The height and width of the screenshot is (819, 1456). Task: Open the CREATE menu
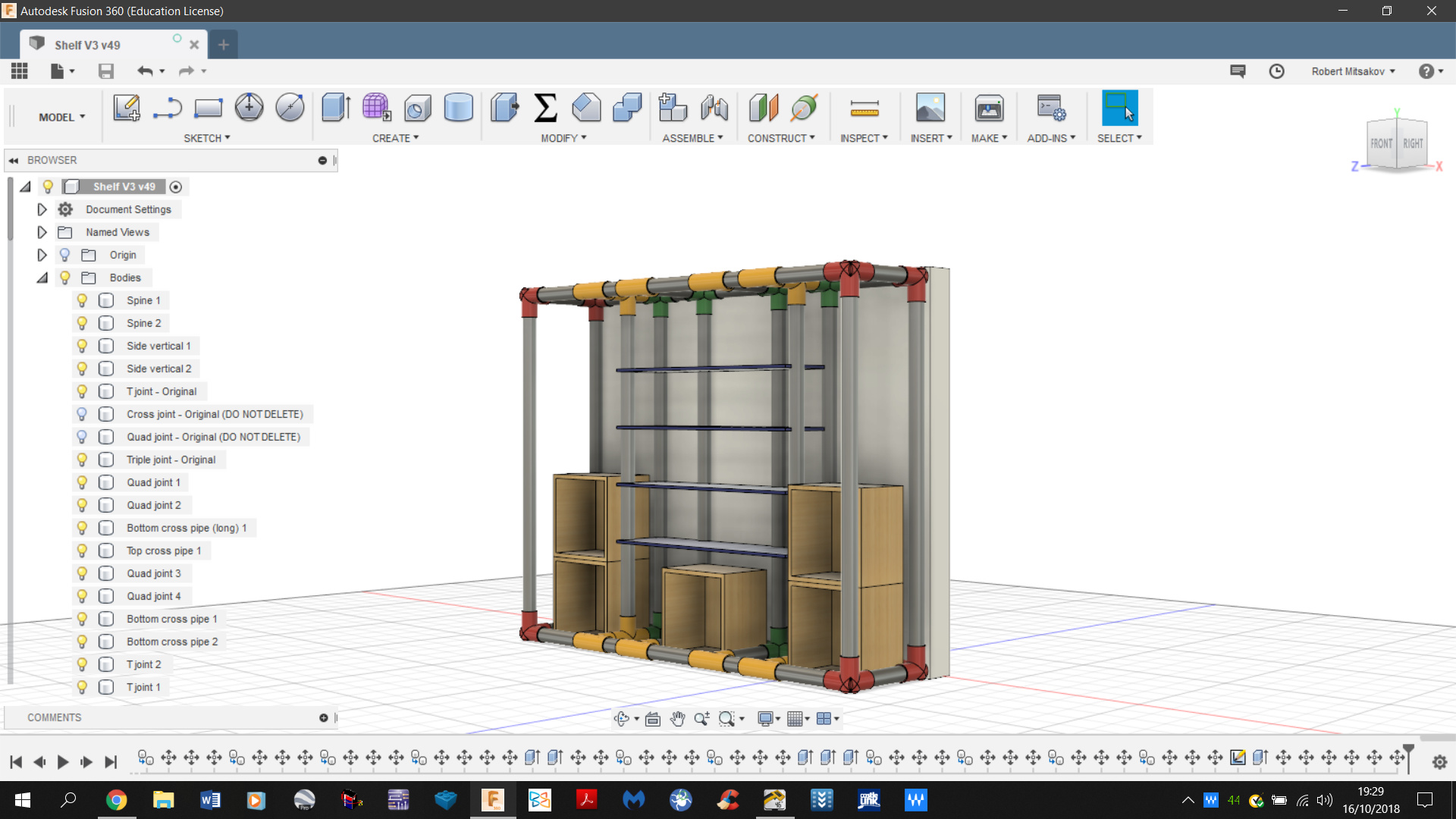[x=395, y=138]
